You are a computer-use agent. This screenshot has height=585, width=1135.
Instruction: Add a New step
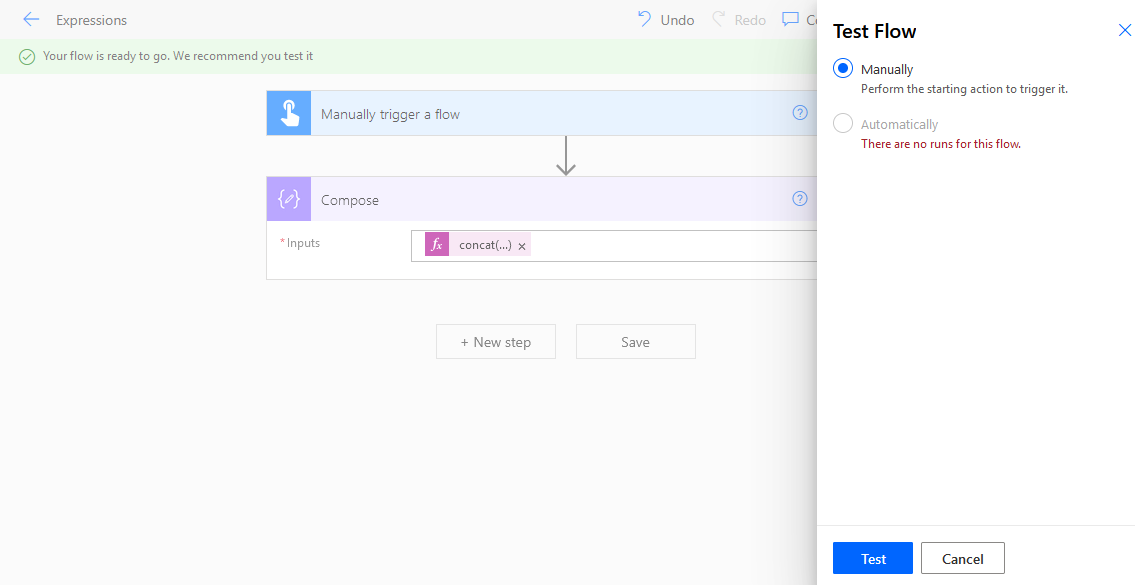tap(495, 342)
